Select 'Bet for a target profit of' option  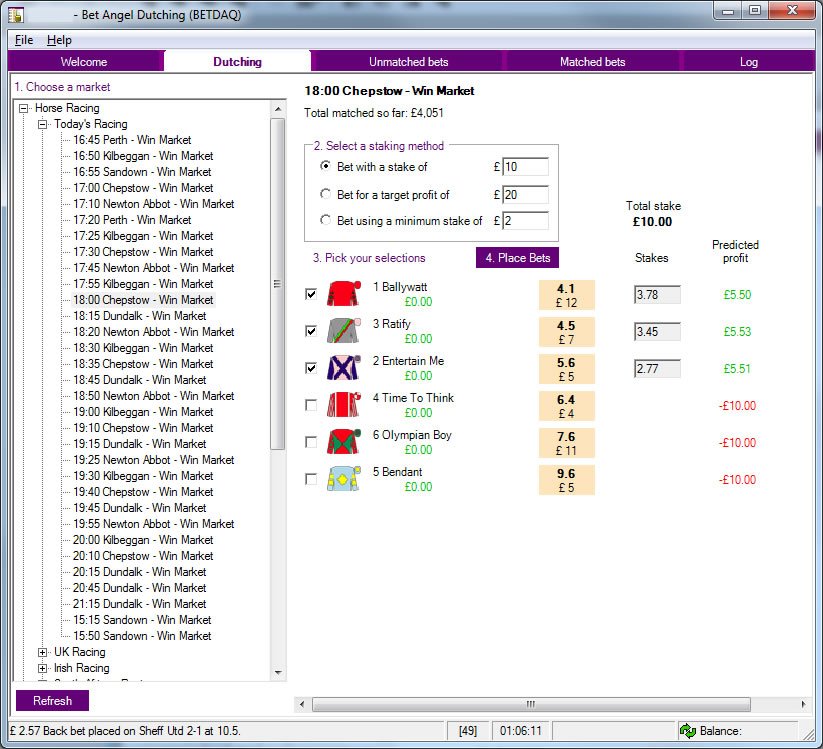point(326,195)
